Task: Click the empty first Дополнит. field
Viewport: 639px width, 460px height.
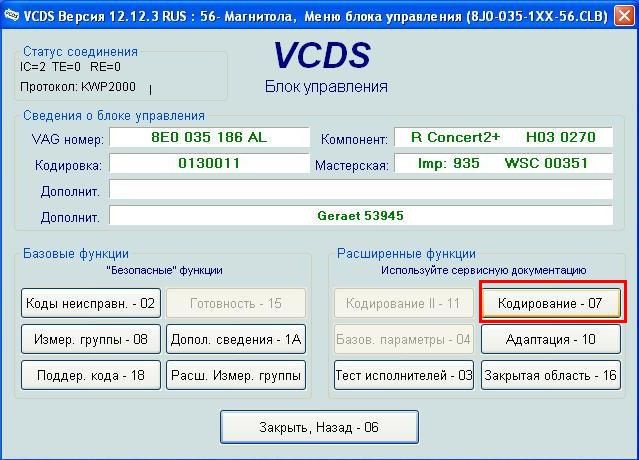Action: (361, 189)
